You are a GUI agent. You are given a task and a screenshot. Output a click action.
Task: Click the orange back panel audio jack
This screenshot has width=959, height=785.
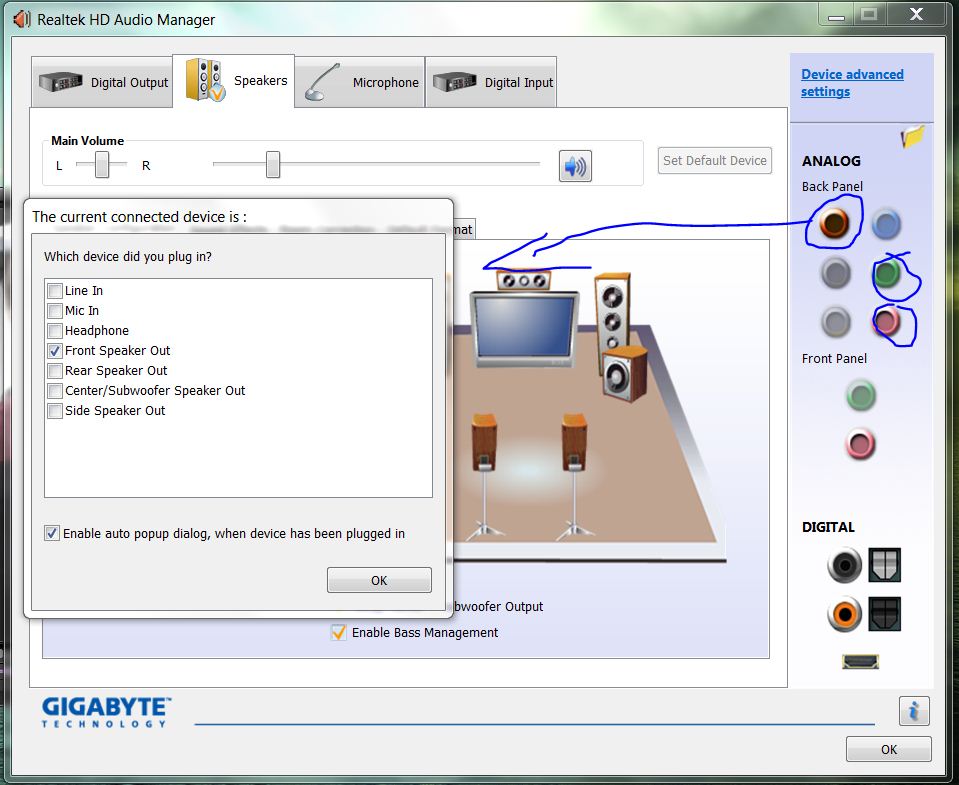[834, 223]
